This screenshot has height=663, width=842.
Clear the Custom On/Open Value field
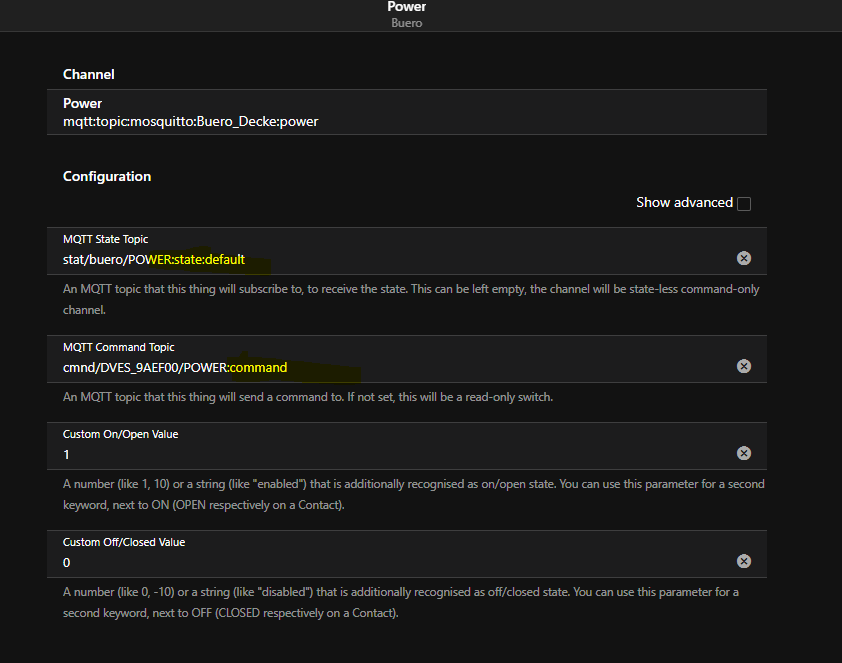coord(744,453)
